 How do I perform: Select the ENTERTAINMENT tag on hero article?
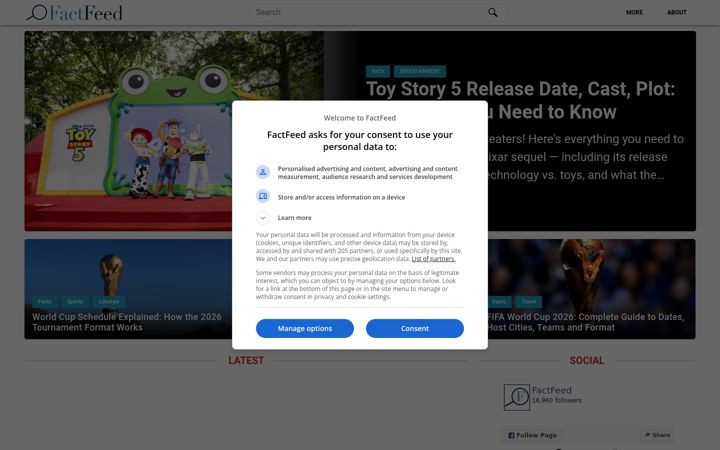tap(420, 71)
